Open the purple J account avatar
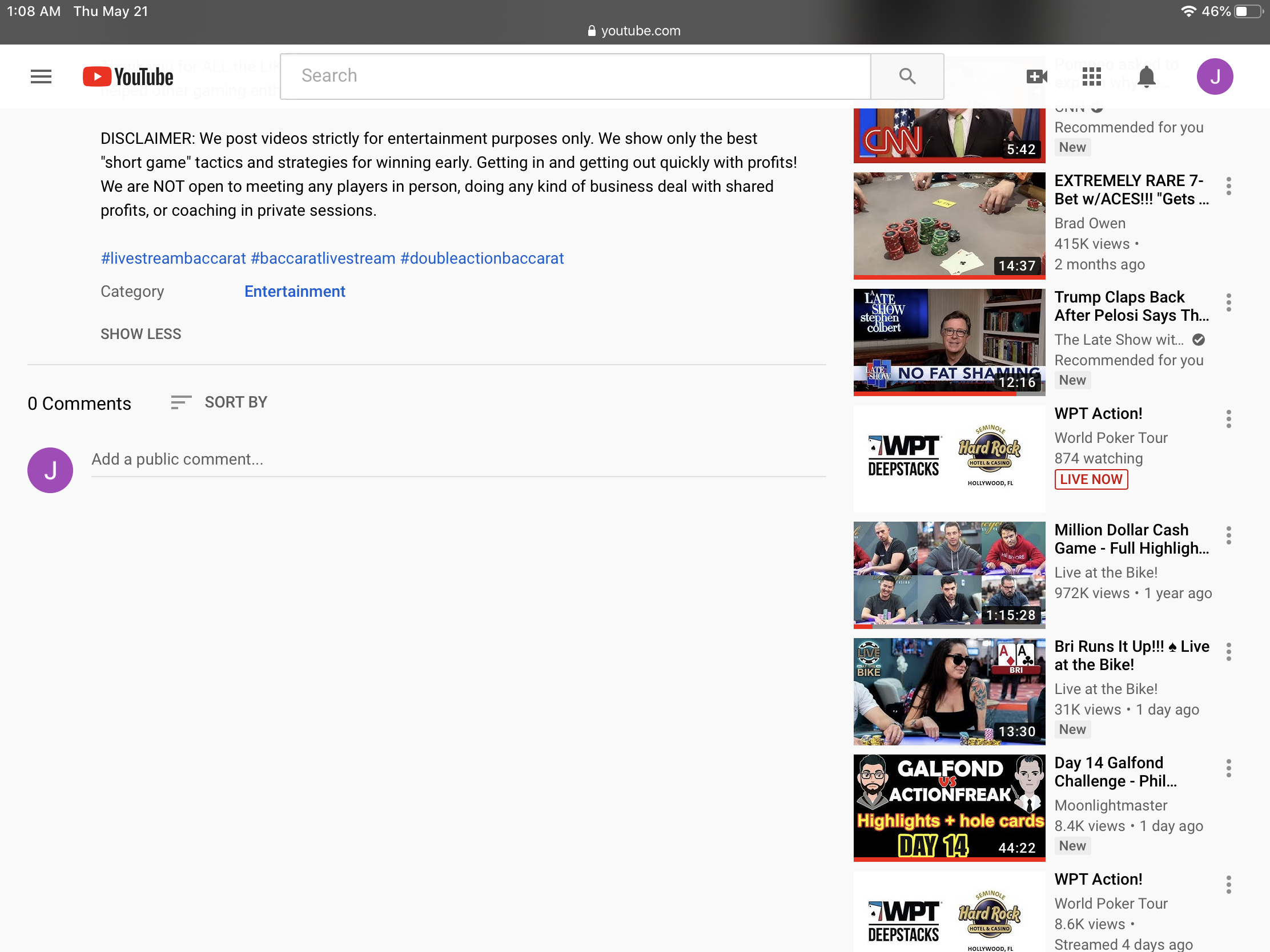 [x=1214, y=76]
